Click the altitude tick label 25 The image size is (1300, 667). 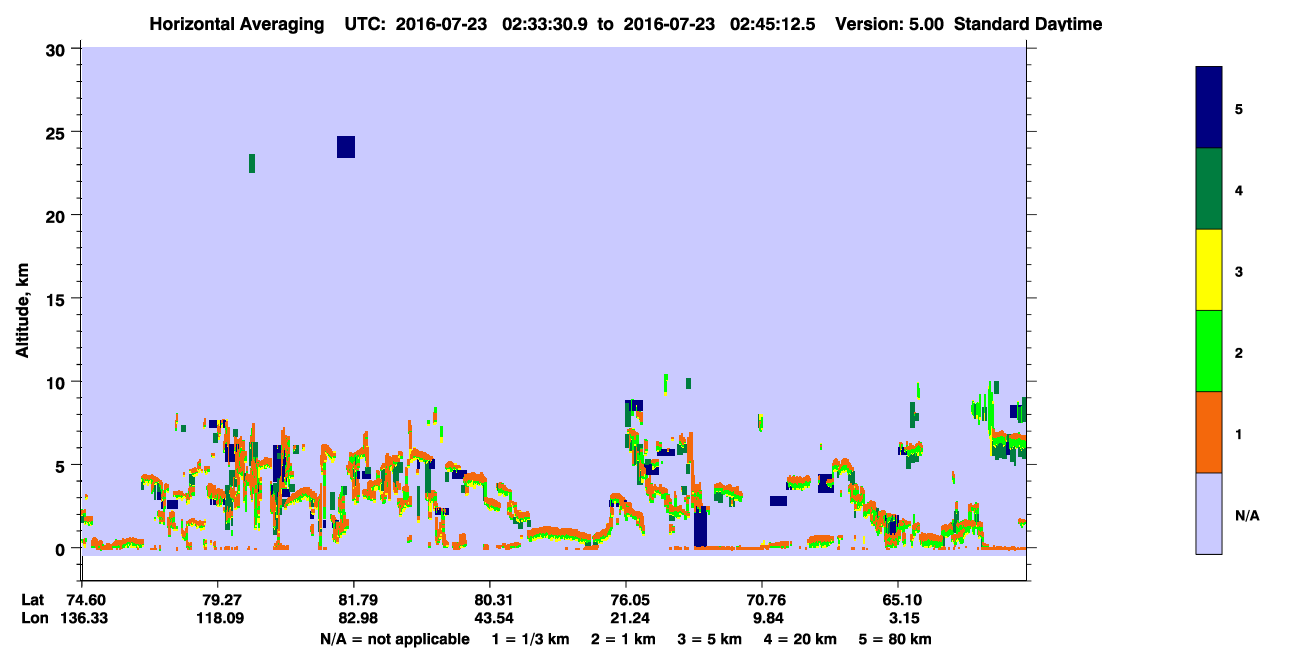pyautogui.click(x=58, y=132)
